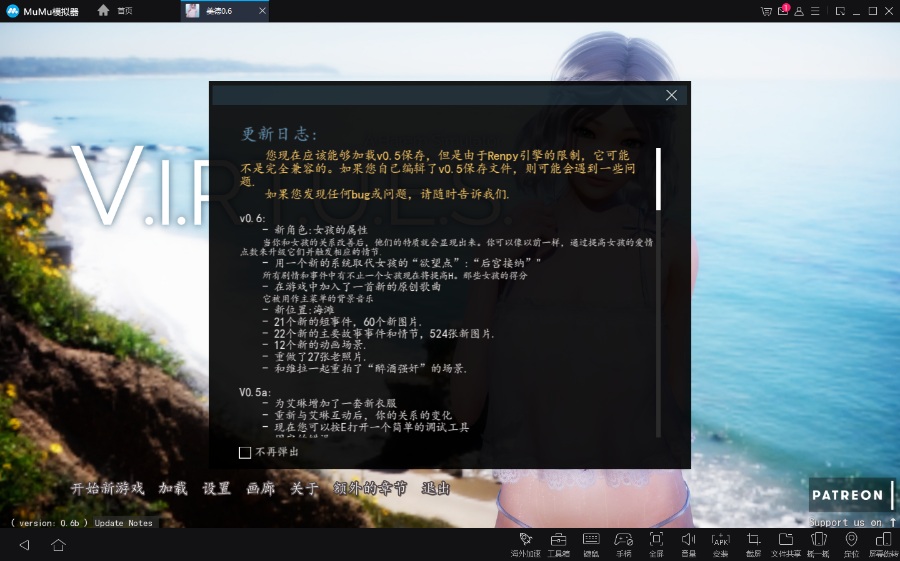Click the version: 0.6b label
Viewport: 900px width, 561px height.
click(x=49, y=523)
